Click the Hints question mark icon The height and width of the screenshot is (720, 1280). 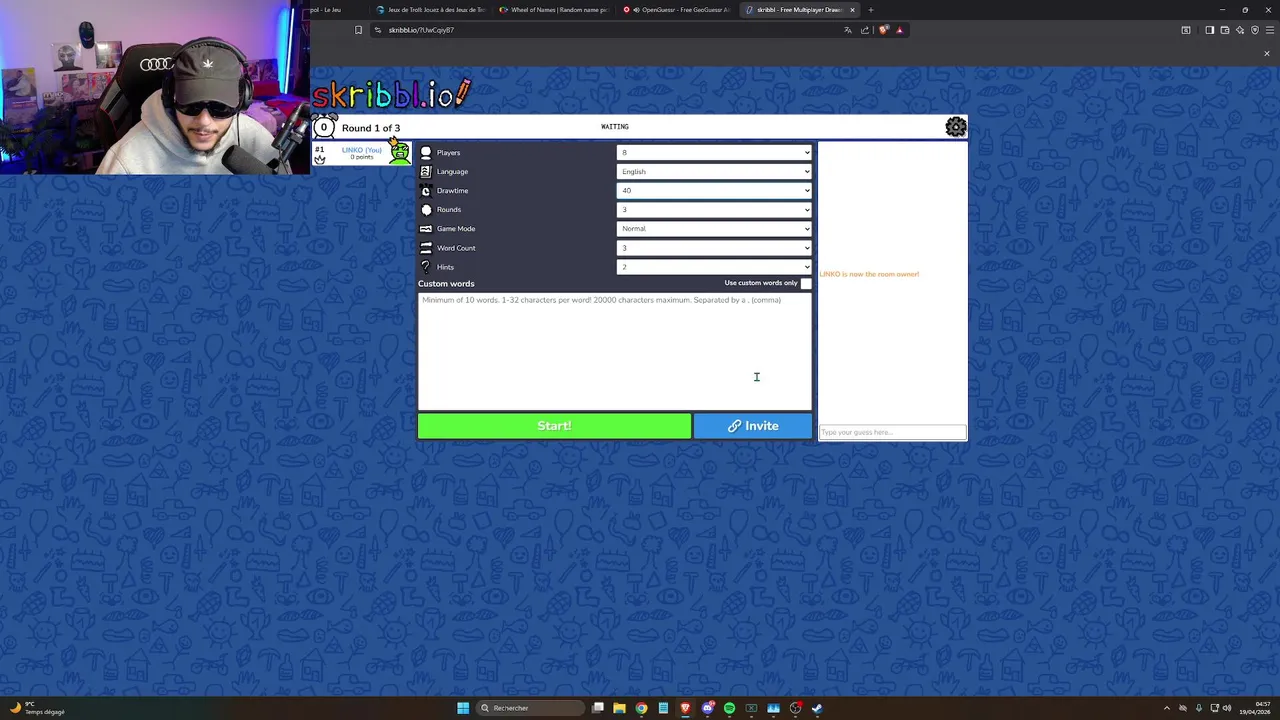426,267
